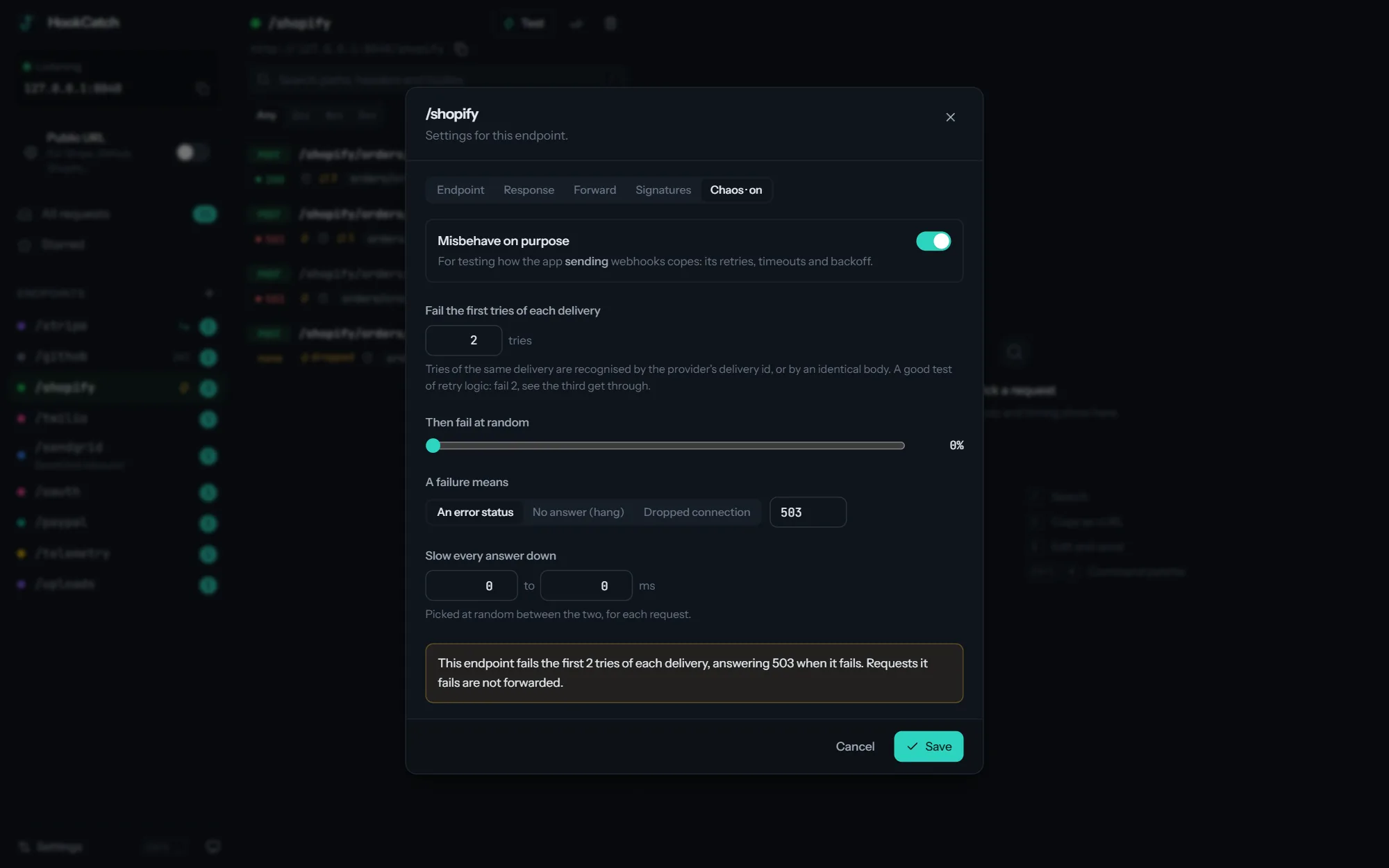Image resolution: width=1389 pixels, height=868 pixels.
Task: Open the Response tab
Action: (529, 190)
